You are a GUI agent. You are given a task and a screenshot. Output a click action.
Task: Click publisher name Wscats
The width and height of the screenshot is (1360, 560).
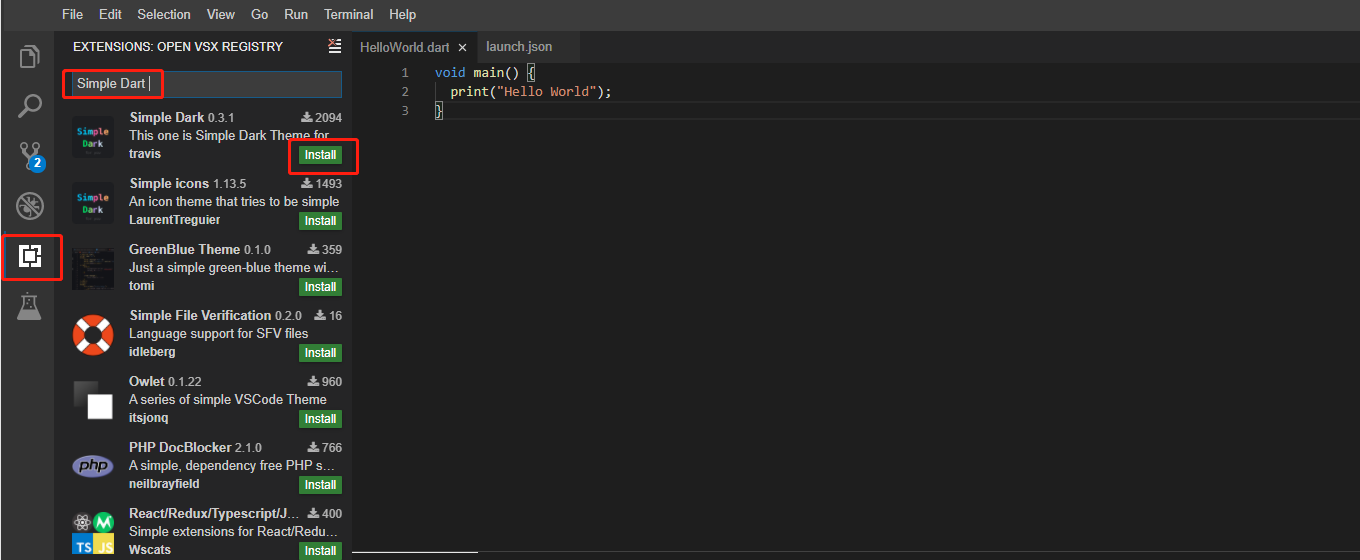[x=150, y=550]
